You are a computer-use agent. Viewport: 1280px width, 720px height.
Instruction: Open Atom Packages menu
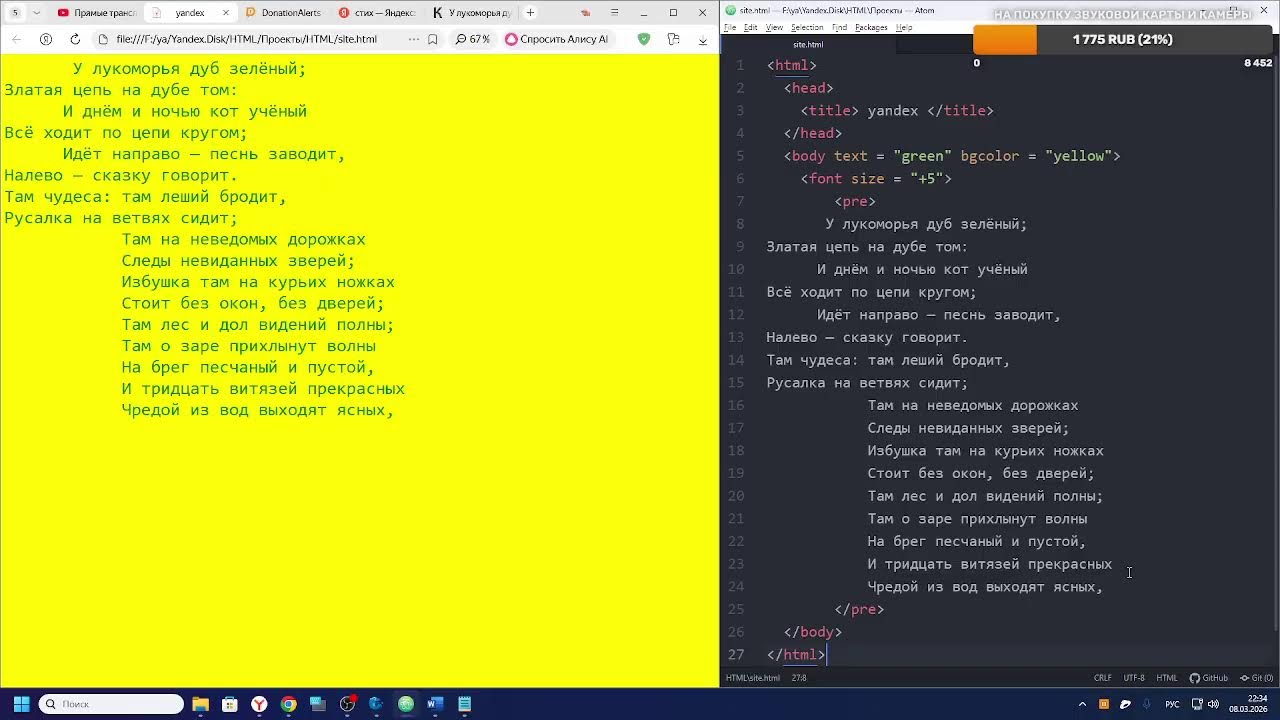pos(871,27)
